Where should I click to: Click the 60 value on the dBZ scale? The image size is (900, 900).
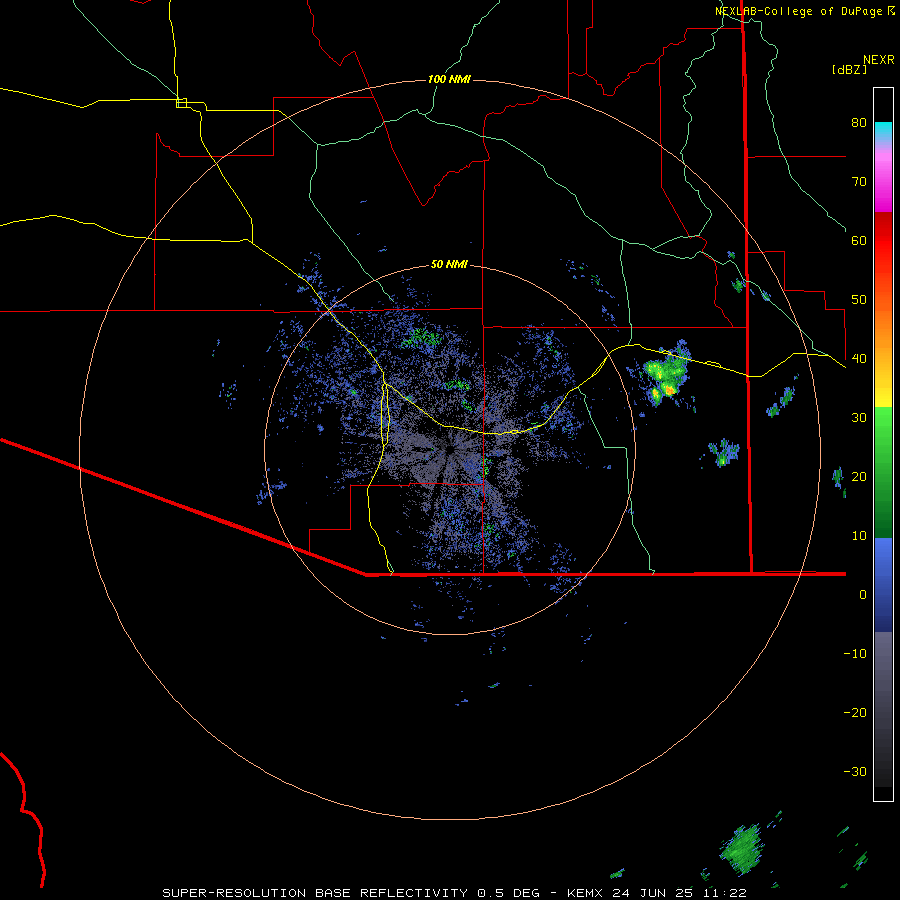(859, 241)
